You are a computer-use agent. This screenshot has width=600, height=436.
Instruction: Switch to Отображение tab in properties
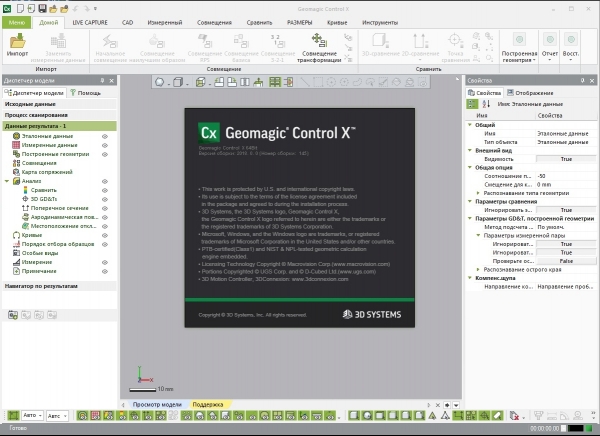pyautogui.click(x=530, y=93)
